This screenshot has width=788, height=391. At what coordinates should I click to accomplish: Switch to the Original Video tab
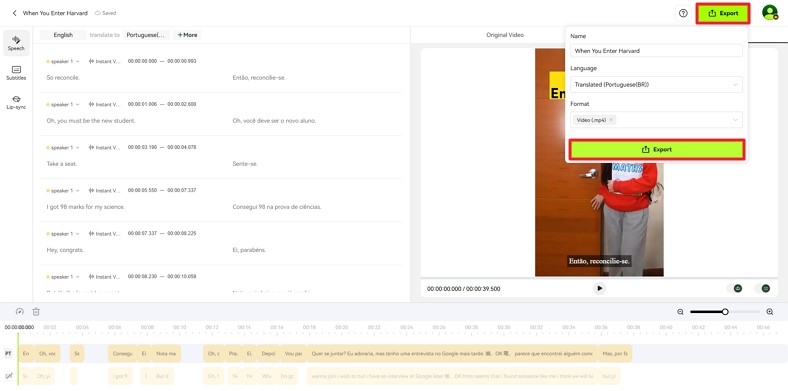(x=505, y=35)
